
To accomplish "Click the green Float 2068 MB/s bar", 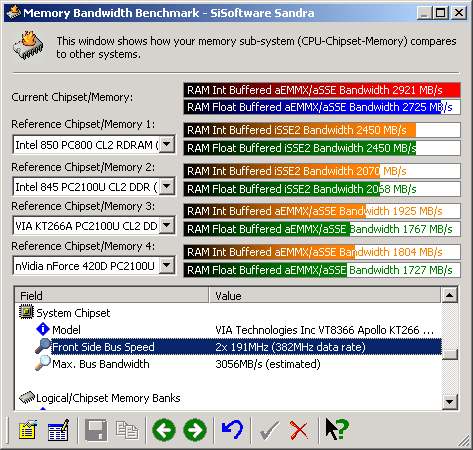I will tap(322, 189).
